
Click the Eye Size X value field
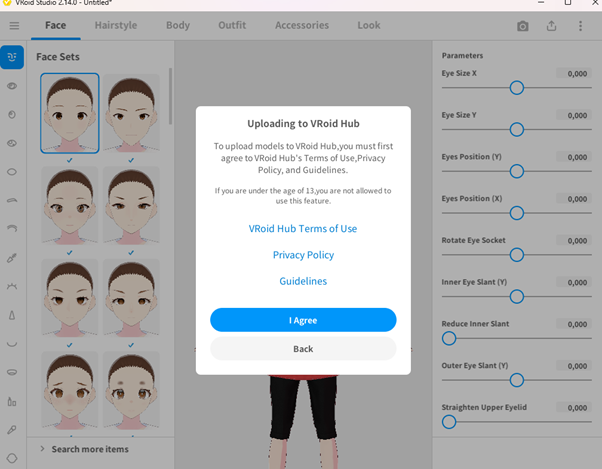coord(574,74)
